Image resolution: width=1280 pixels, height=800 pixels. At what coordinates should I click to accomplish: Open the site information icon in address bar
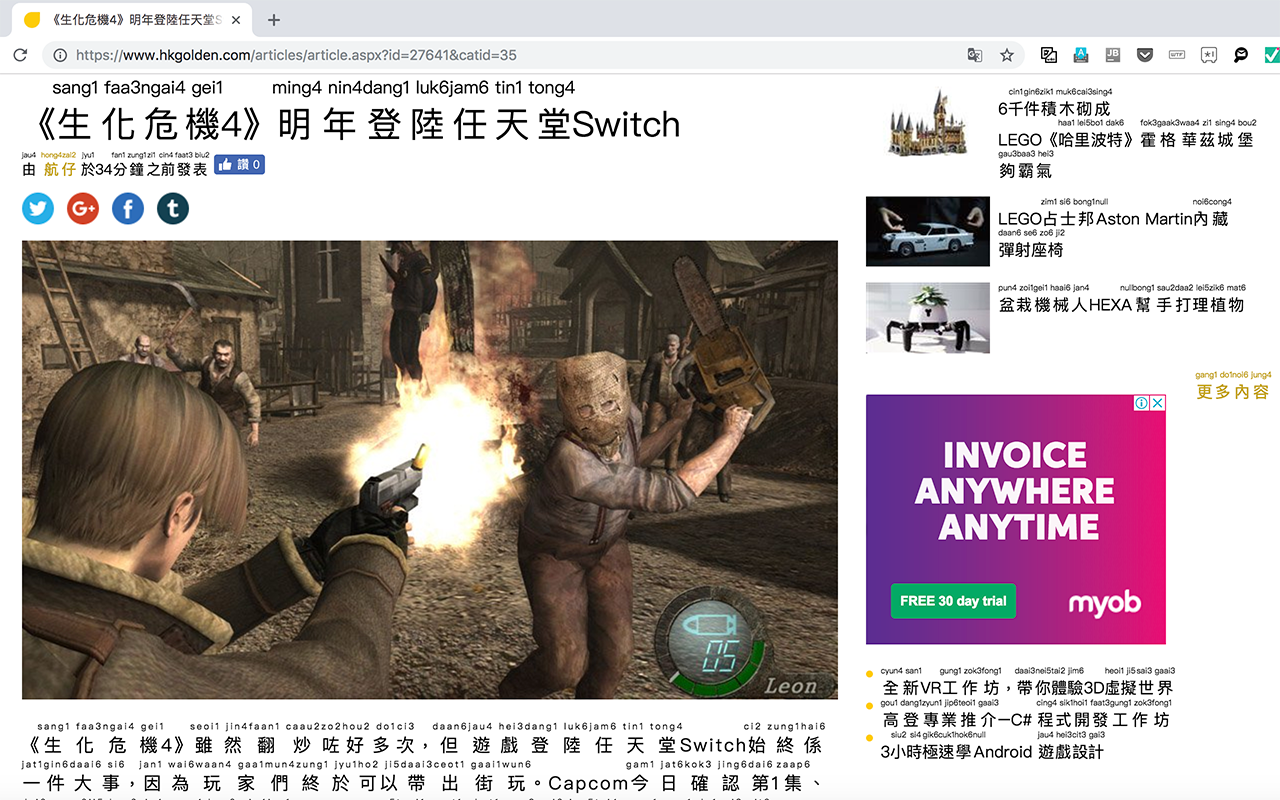tap(60, 56)
